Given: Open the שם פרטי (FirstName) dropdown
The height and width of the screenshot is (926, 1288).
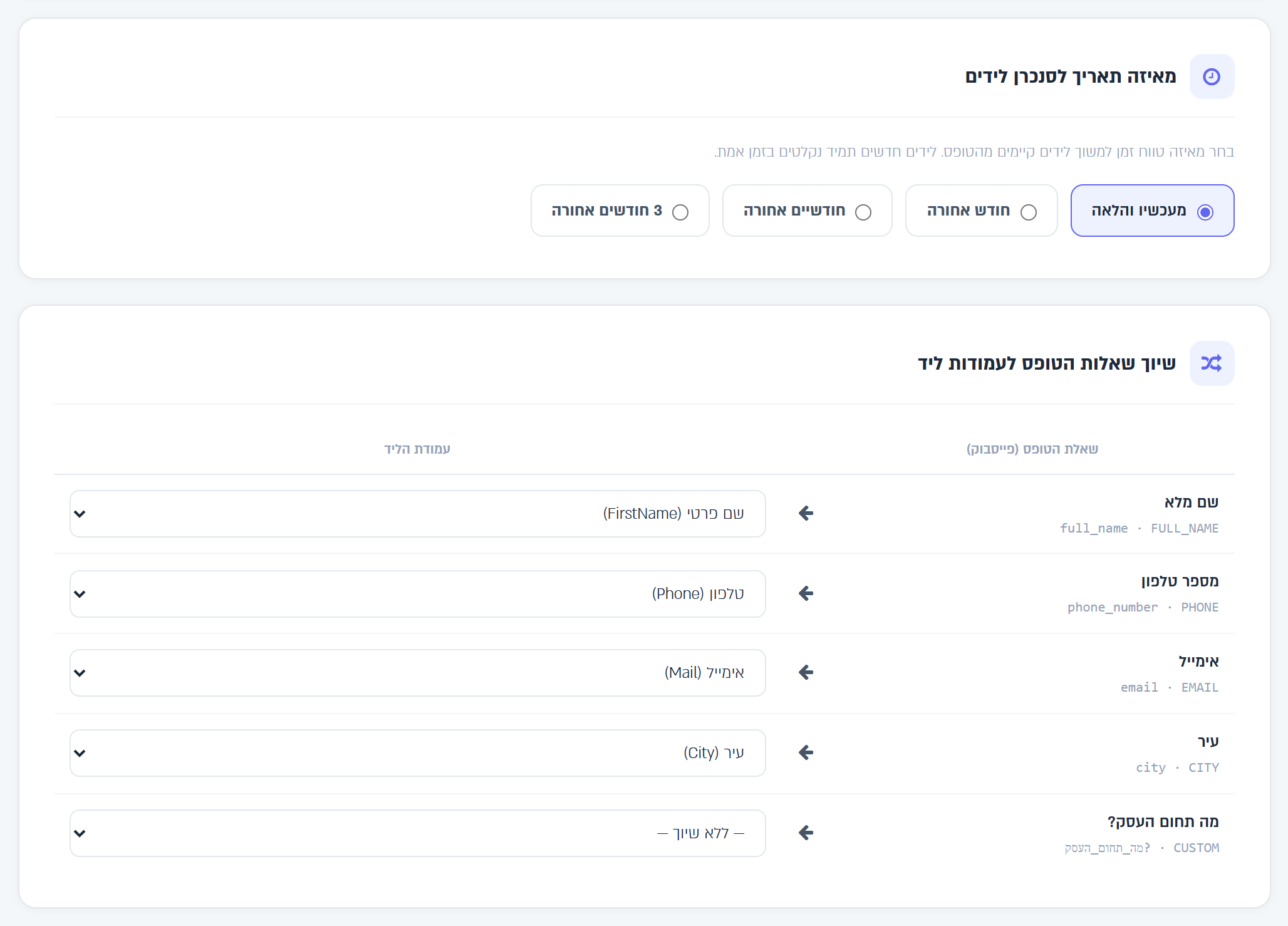Looking at the screenshot, I should (418, 514).
